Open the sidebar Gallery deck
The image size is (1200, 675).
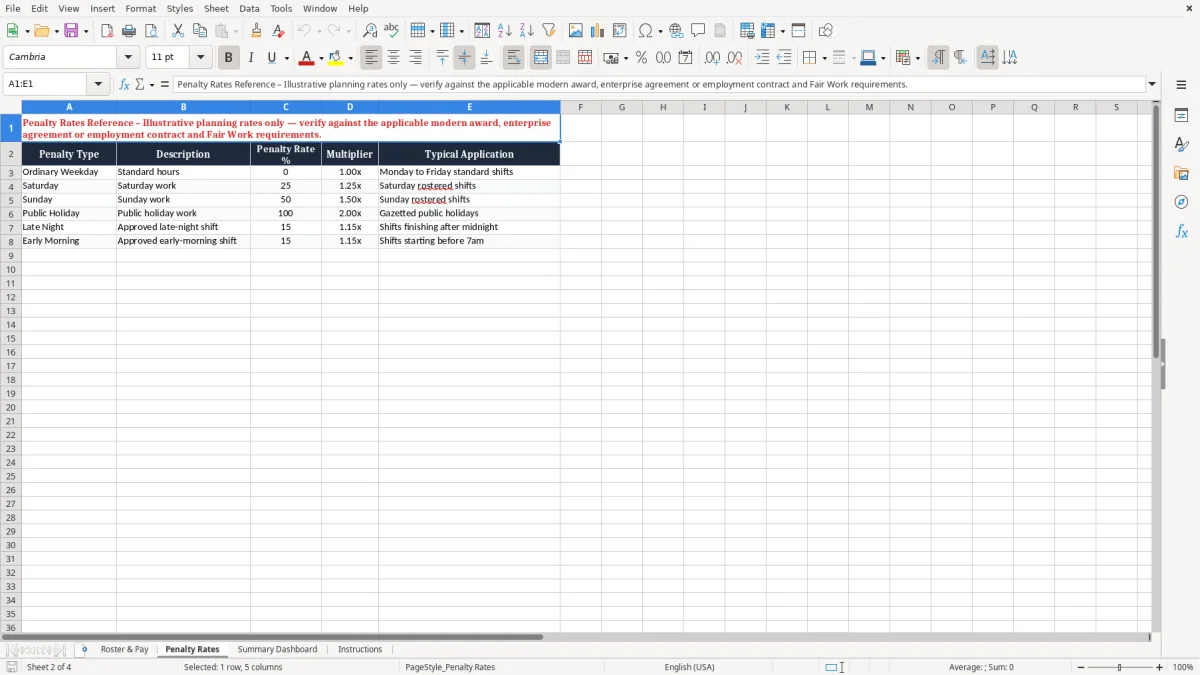pos(1181,174)
